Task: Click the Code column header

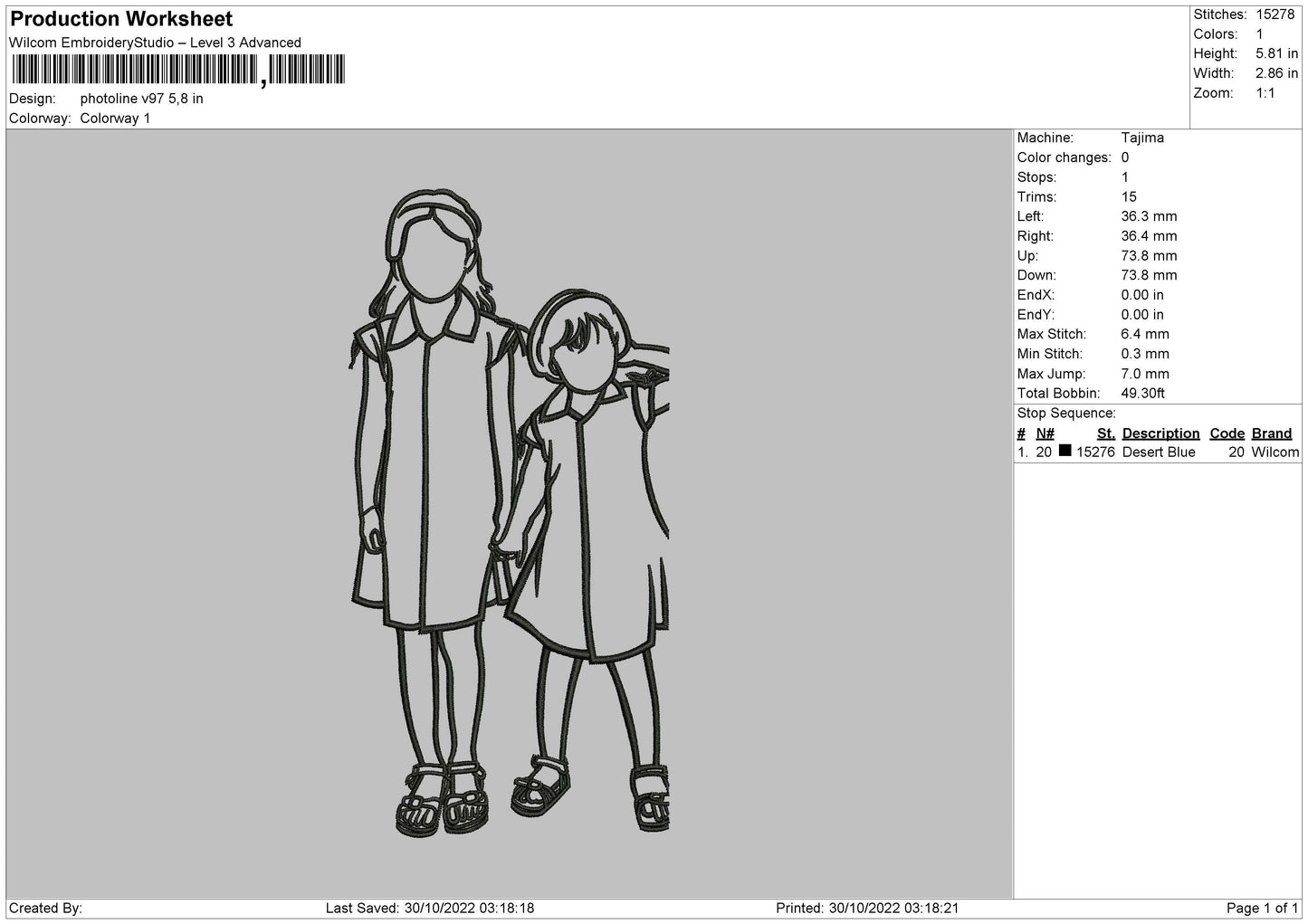Action: (1227, 433)
